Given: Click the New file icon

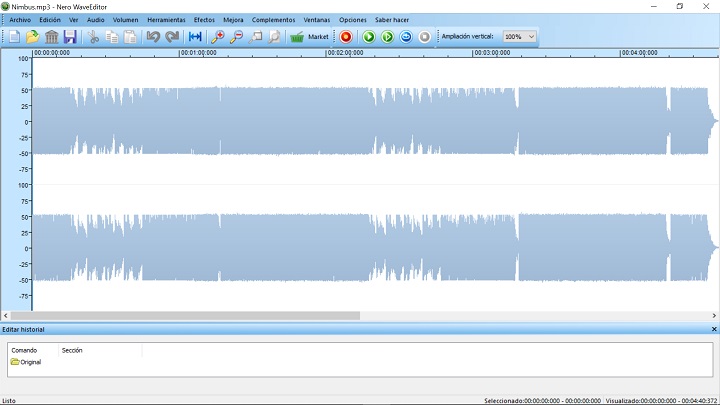Looking at the screenshot, I should coord(14,37).
